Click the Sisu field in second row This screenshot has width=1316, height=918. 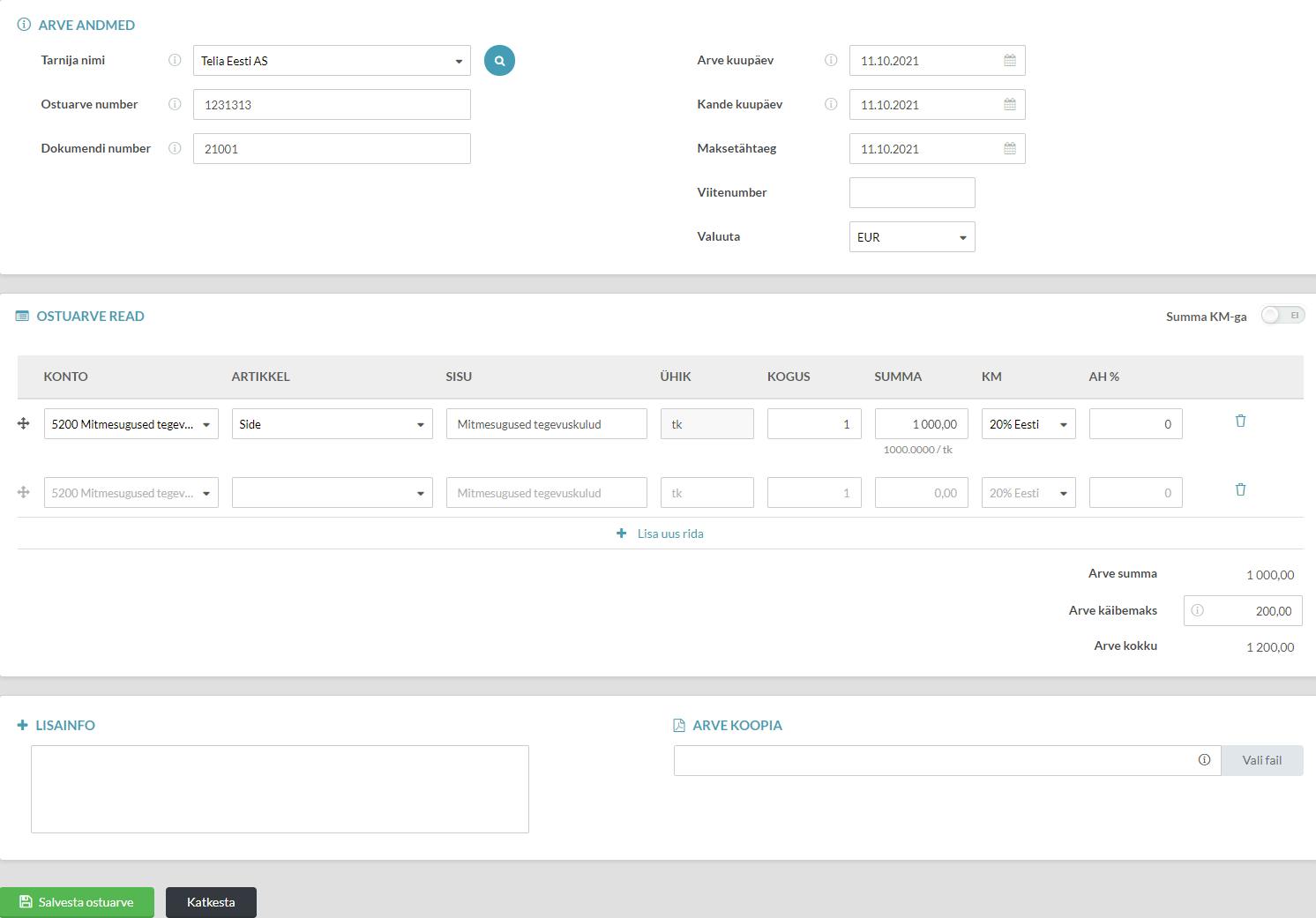tap(547, 493)
